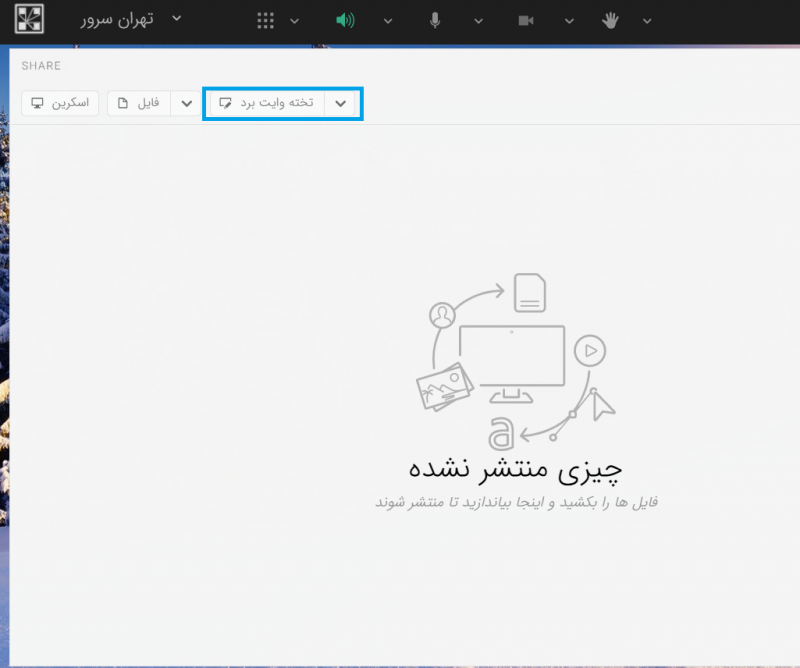Expand the dropdown arrow beside فایل
This screenshot has width=800, height=668.
186,104
